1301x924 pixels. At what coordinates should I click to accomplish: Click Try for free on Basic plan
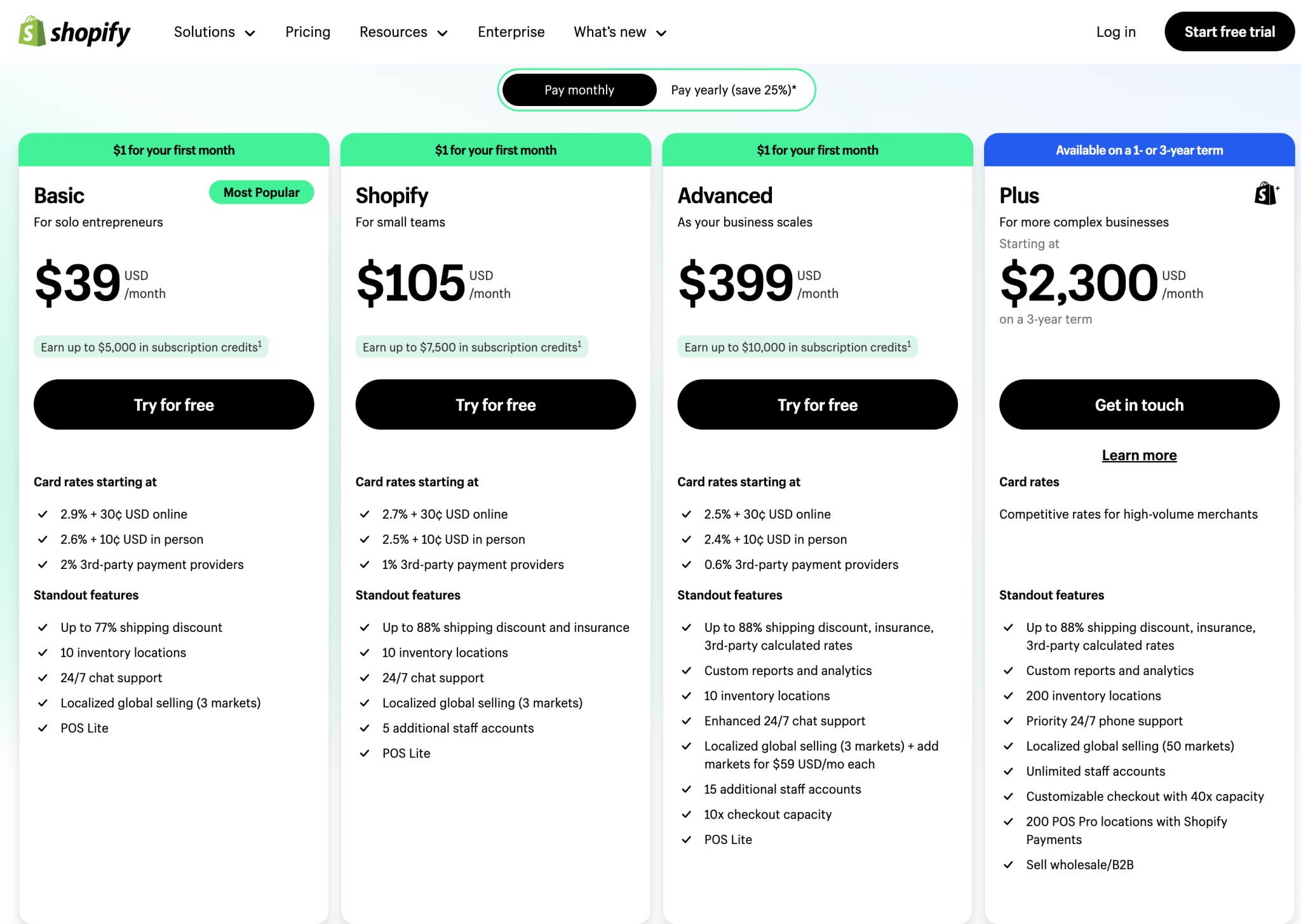[x=173, y=405]
